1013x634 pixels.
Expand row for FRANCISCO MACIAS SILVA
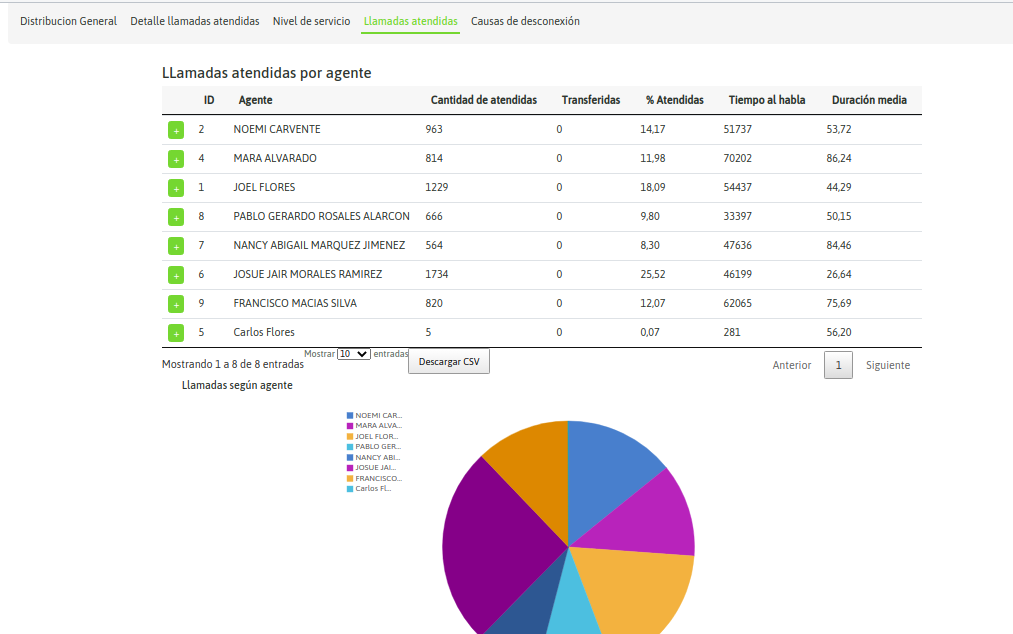pos(176,304)
